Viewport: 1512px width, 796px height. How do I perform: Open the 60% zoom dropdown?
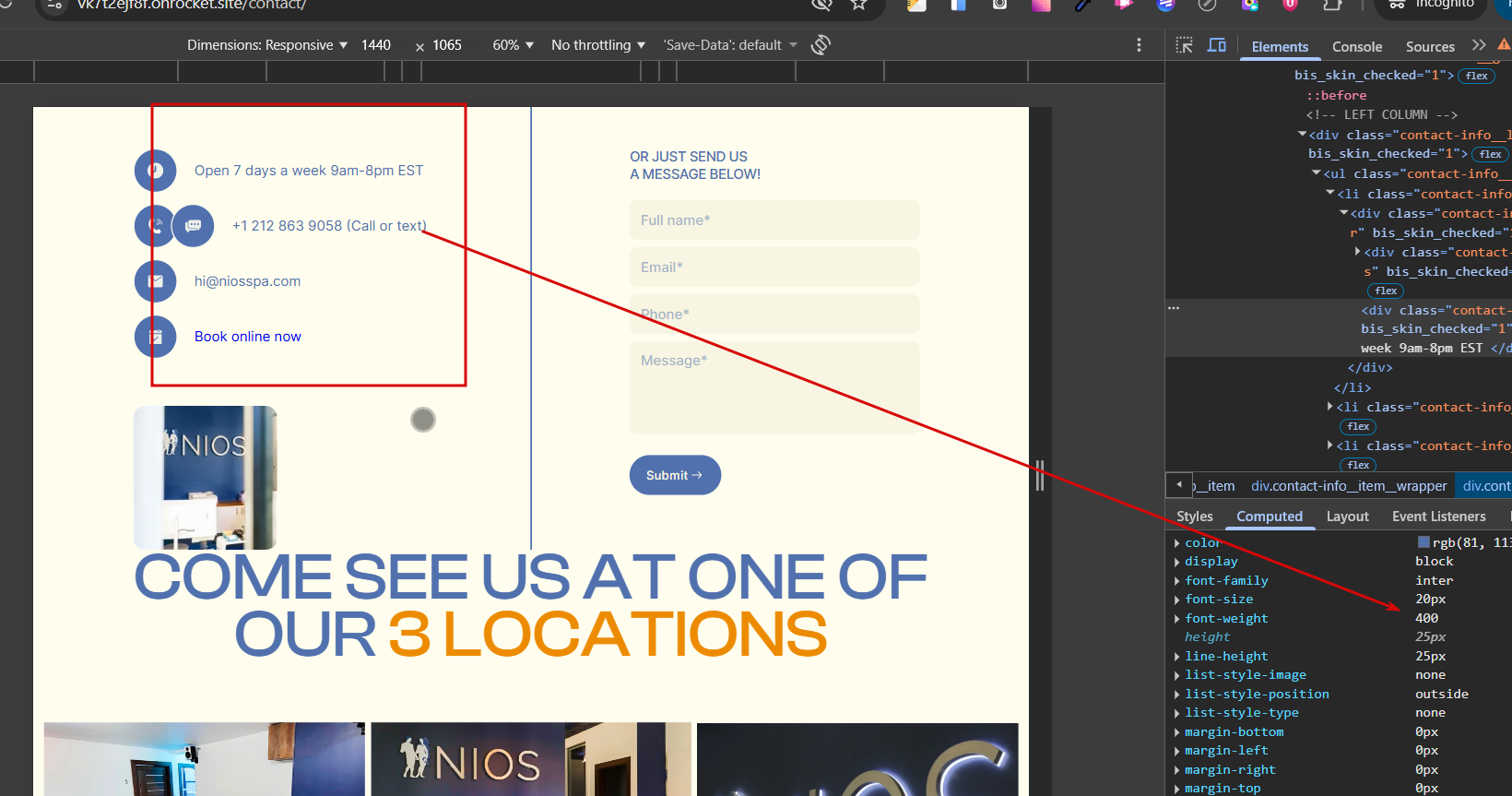click(514, 45)
